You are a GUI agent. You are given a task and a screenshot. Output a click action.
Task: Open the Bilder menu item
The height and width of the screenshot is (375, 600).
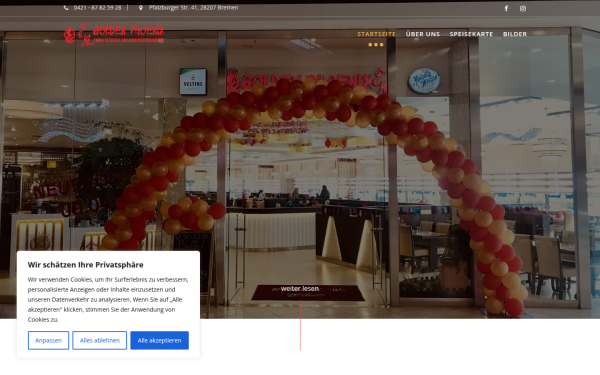515,34
